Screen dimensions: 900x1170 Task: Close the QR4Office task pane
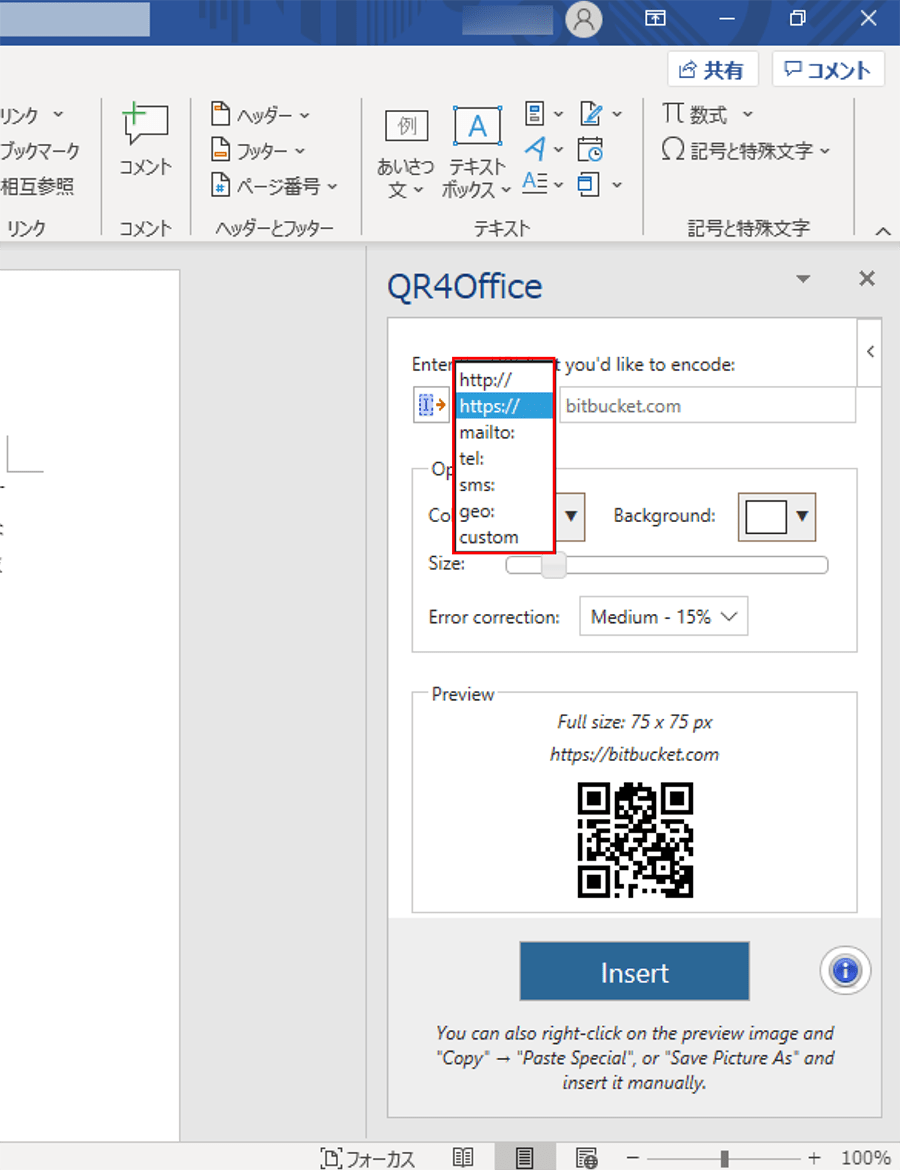866,279
